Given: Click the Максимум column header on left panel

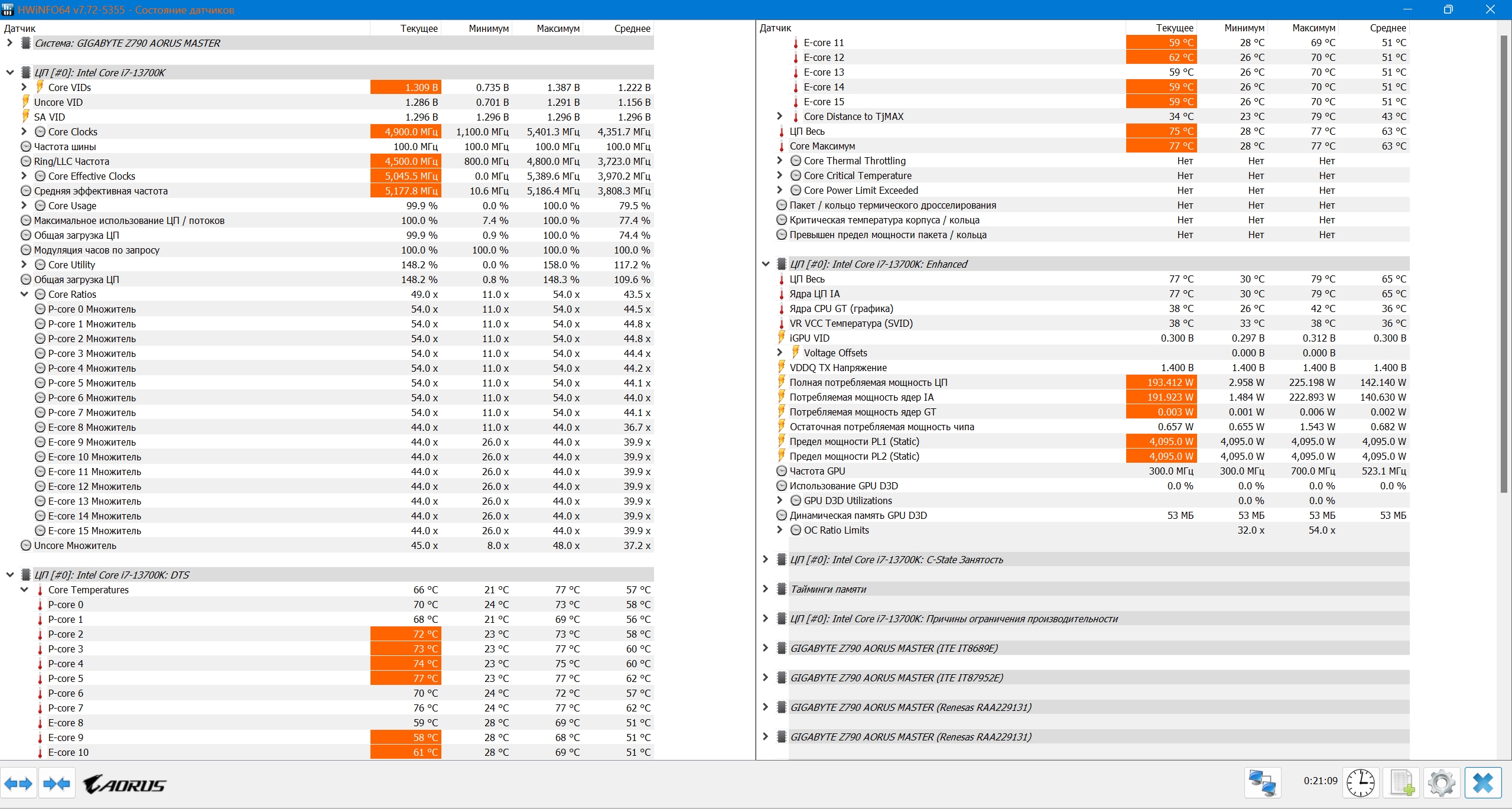Looking at the screenshot, I should pyautogui.click(x=557, y=28).
